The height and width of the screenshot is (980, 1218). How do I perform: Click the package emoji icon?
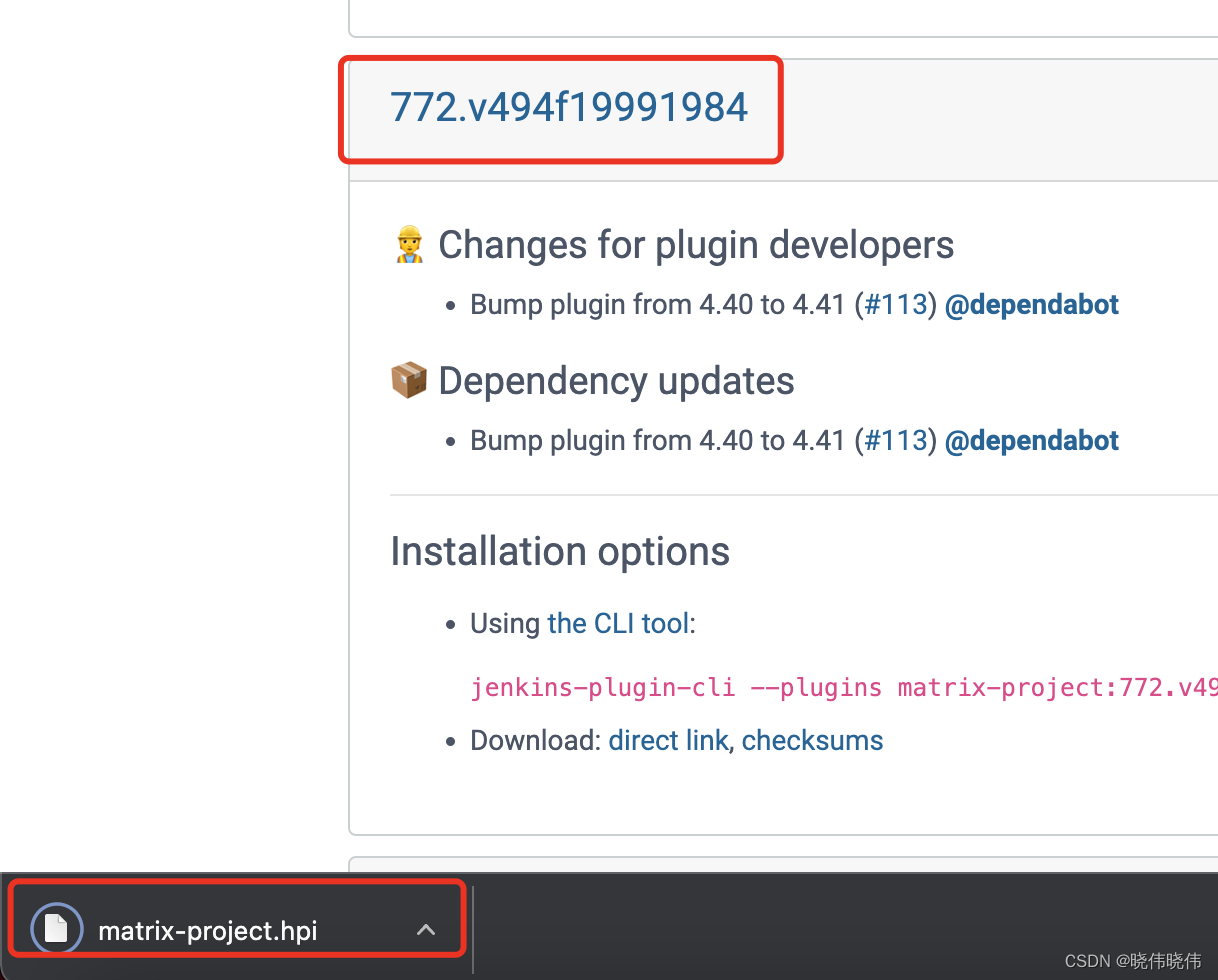[409, 381]
